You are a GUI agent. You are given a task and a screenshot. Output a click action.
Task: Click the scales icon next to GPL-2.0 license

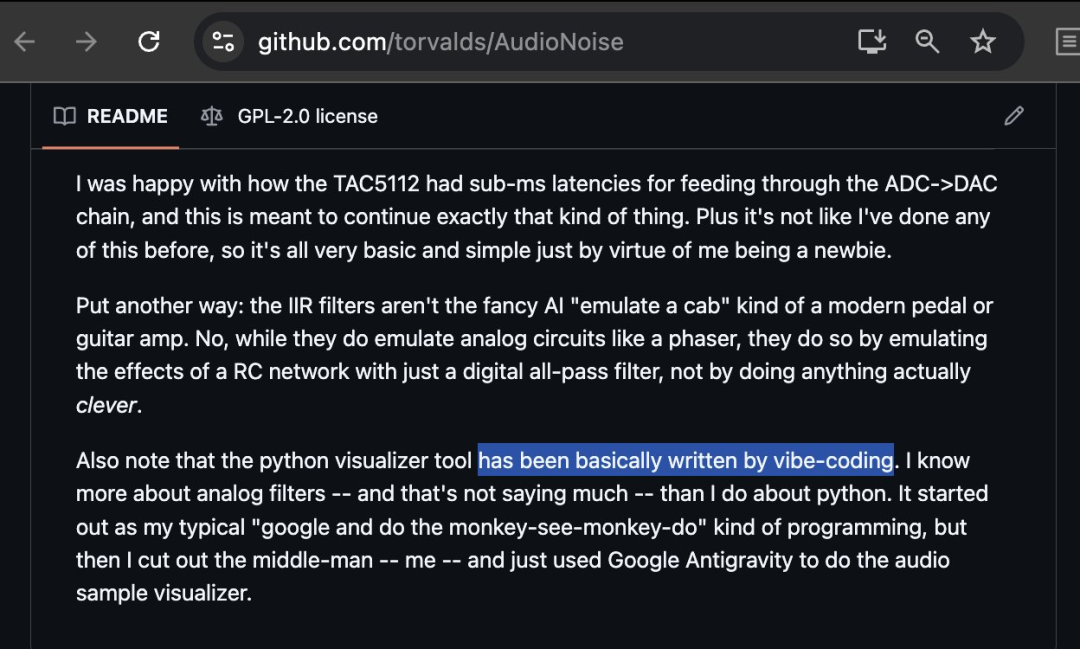pyautogui.click(x=210, y=116)
